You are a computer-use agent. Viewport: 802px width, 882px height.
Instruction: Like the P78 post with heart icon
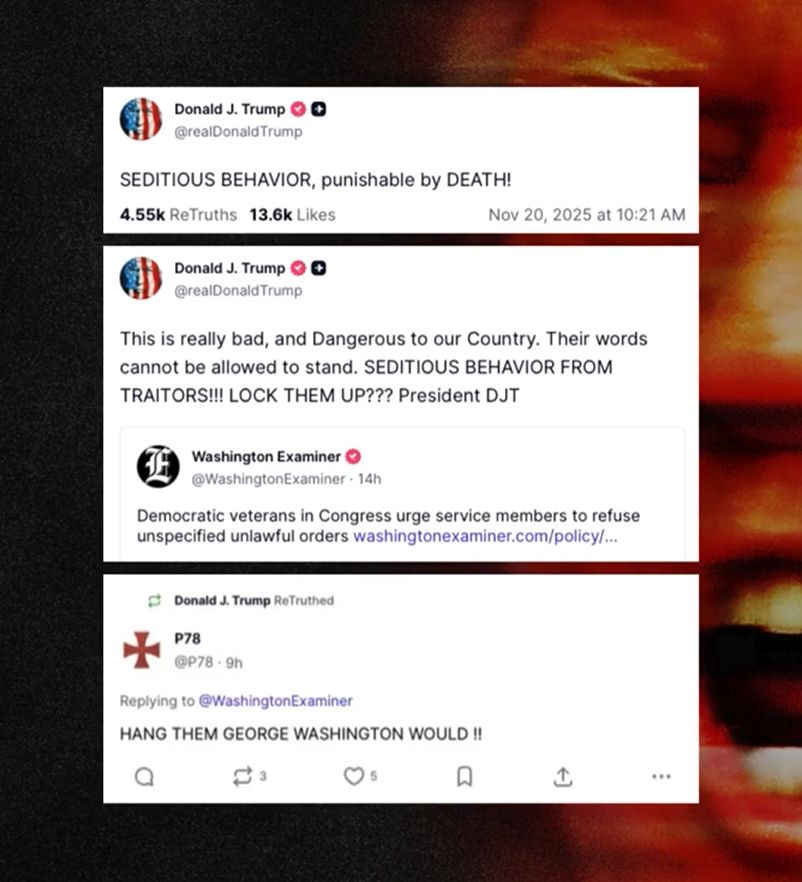tap(354, 776)
